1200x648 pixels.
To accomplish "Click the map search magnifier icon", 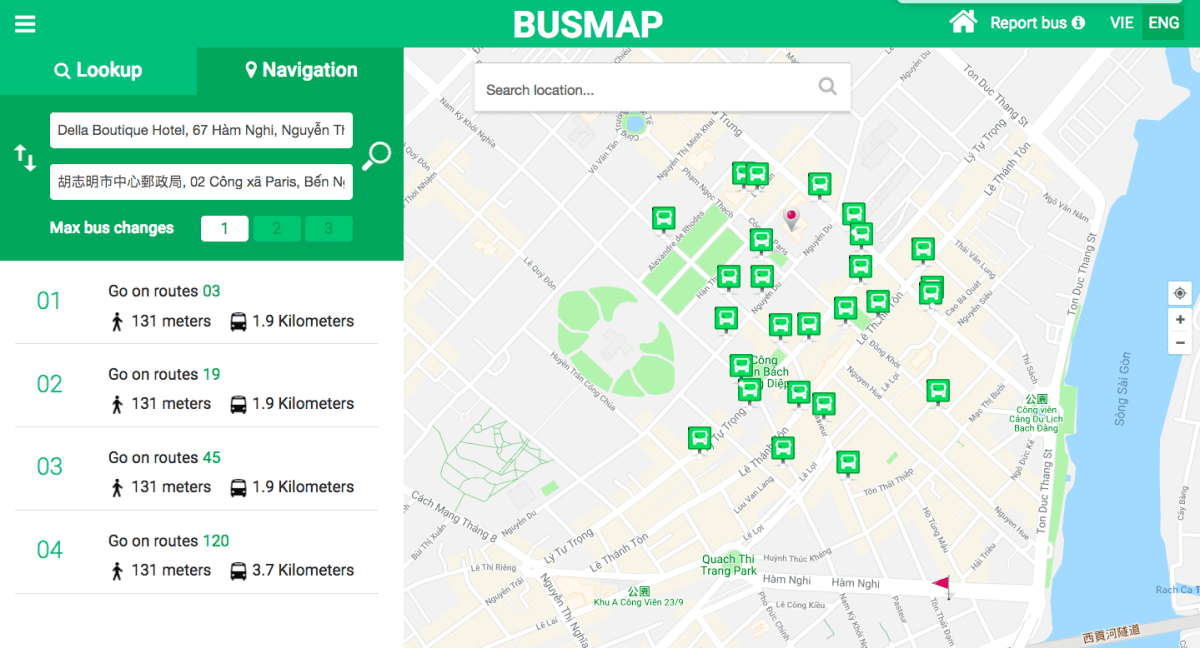I will 827,87.
